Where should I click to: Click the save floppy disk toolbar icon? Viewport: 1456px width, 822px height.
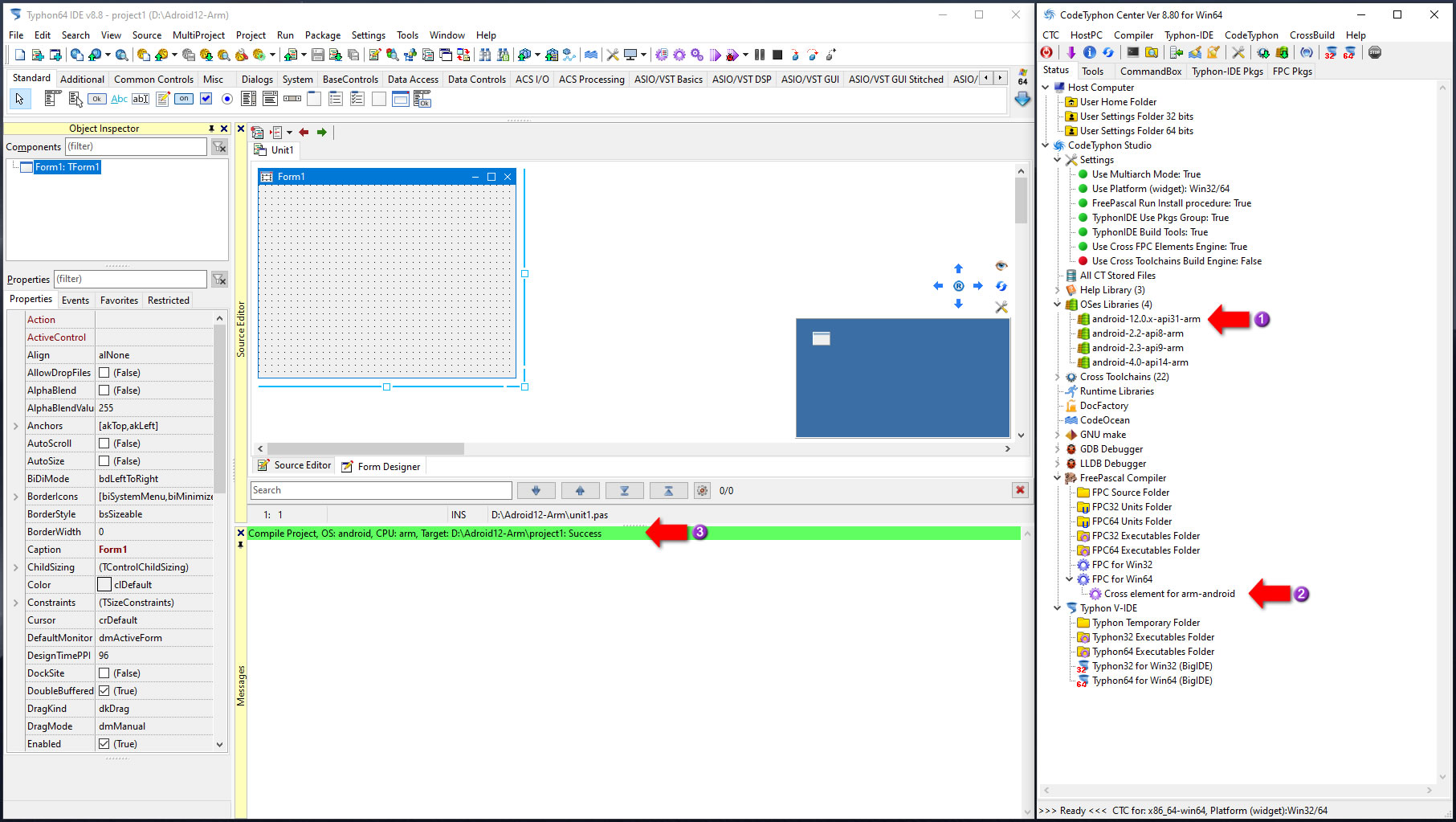click(318, 55)
